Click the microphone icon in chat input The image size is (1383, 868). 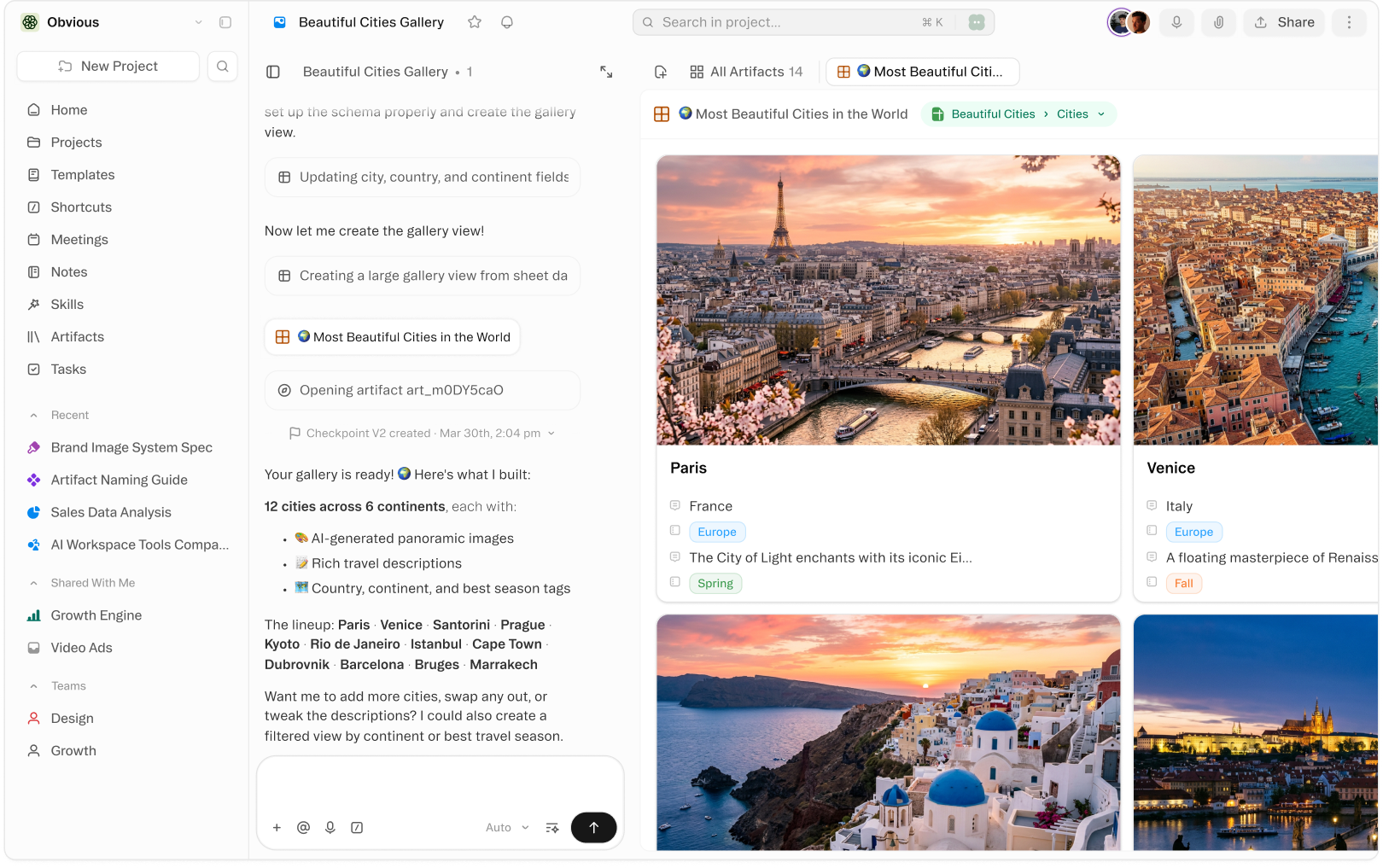[x=330, y=827]
